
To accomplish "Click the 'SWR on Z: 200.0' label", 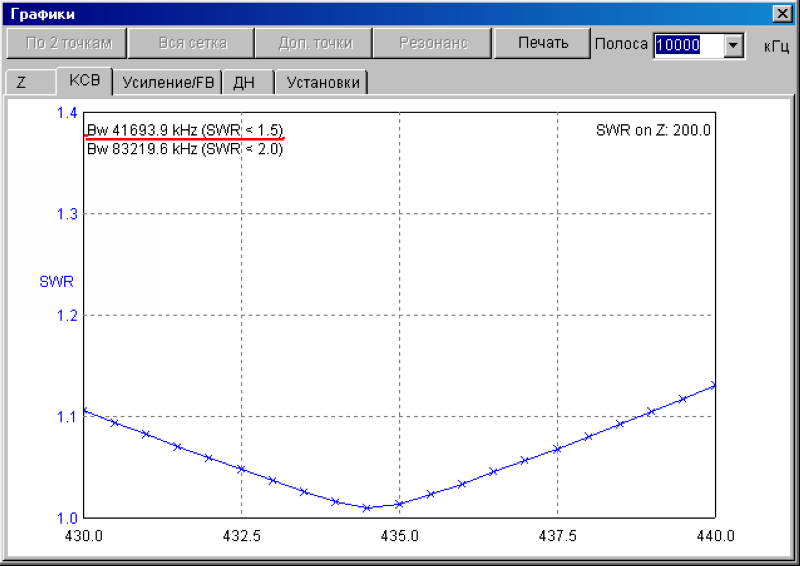I will 653,130.
